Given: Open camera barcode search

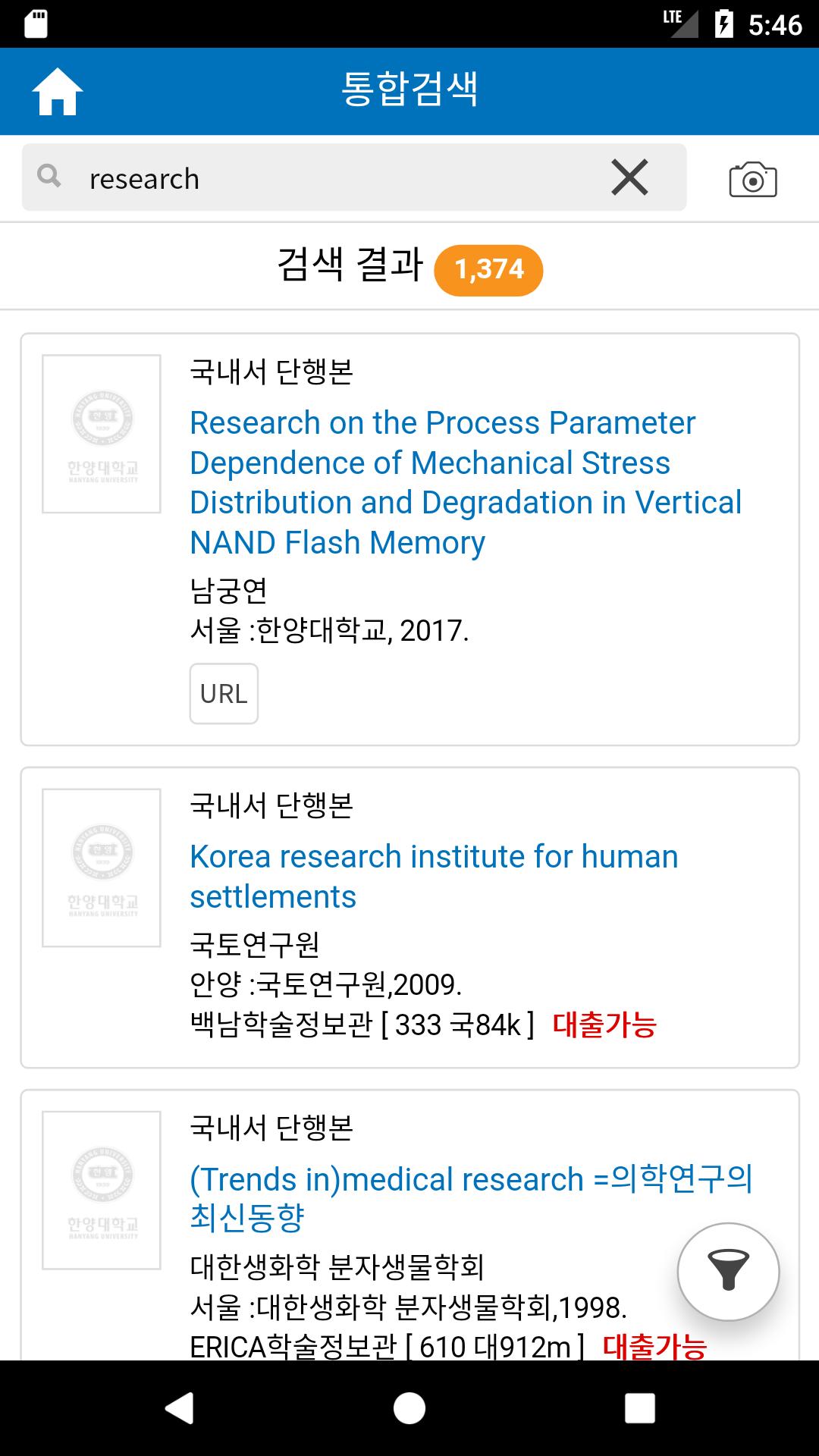Looking at the screenshot, I should 752,179.
